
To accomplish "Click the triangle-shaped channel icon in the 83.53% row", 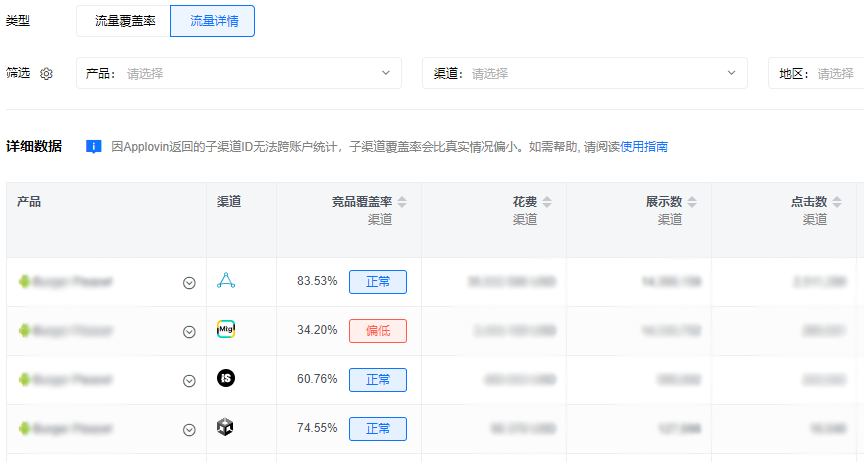I will pos(226,281).
